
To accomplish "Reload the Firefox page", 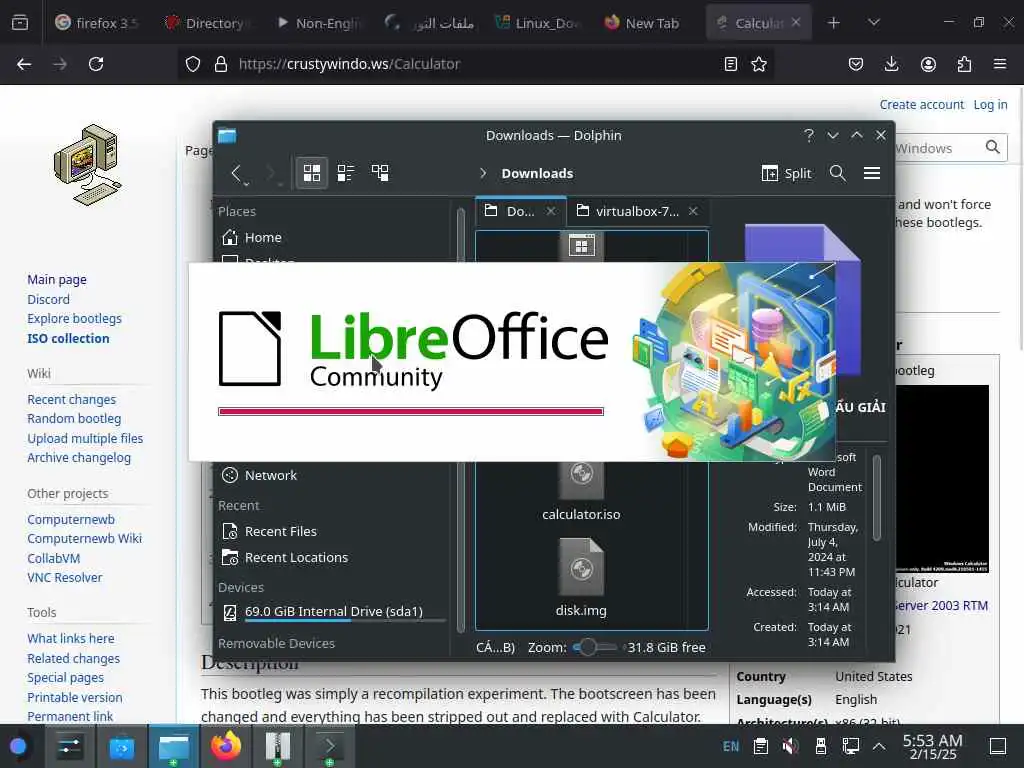I will click(96, 64).
